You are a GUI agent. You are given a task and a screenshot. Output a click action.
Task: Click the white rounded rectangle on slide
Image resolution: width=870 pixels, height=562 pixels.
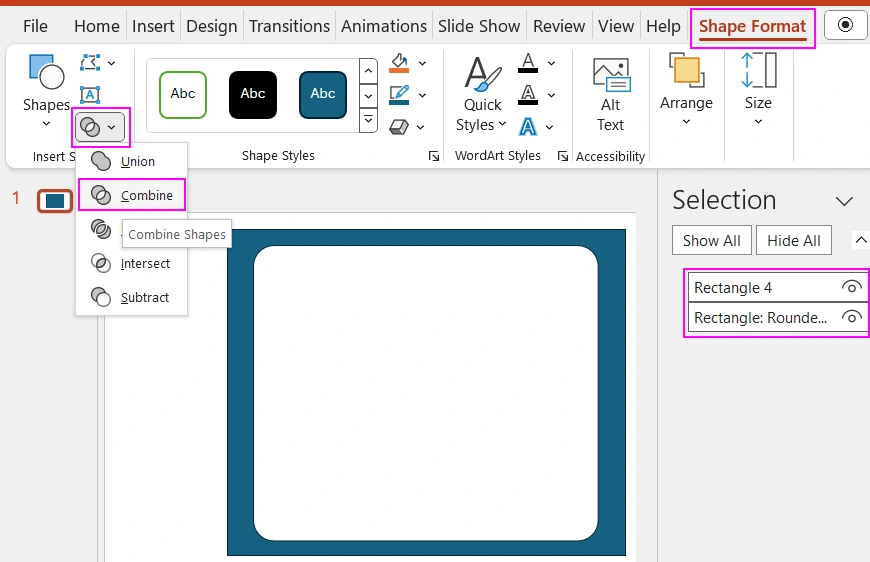click(x=426, y=393)
